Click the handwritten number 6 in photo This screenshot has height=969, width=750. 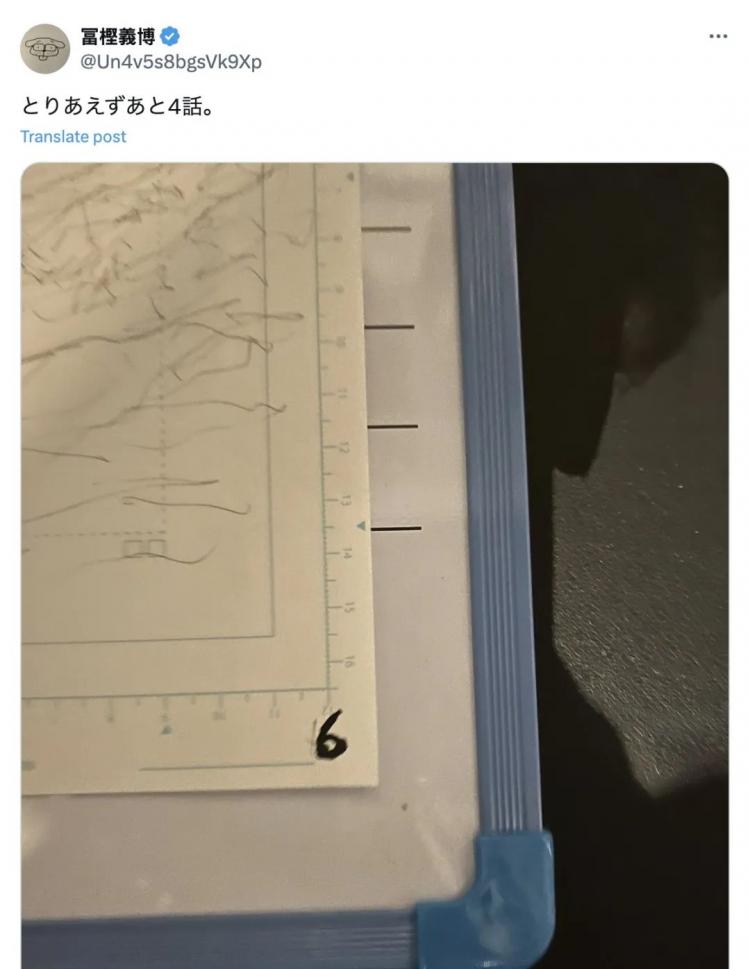tap(331, 735)
